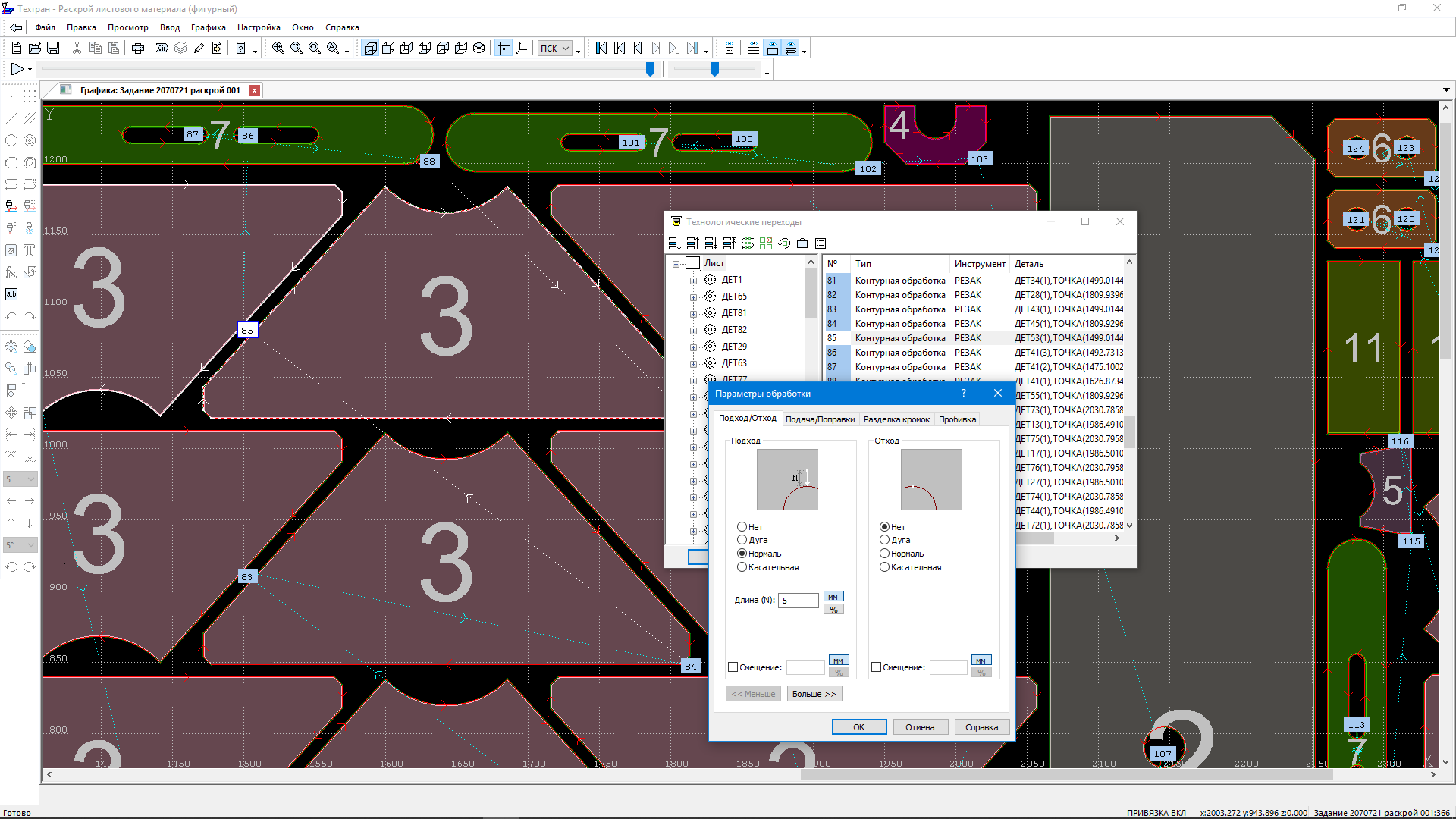
Task: Click the text tool icon in left sidebar
Action: [30, 250]
